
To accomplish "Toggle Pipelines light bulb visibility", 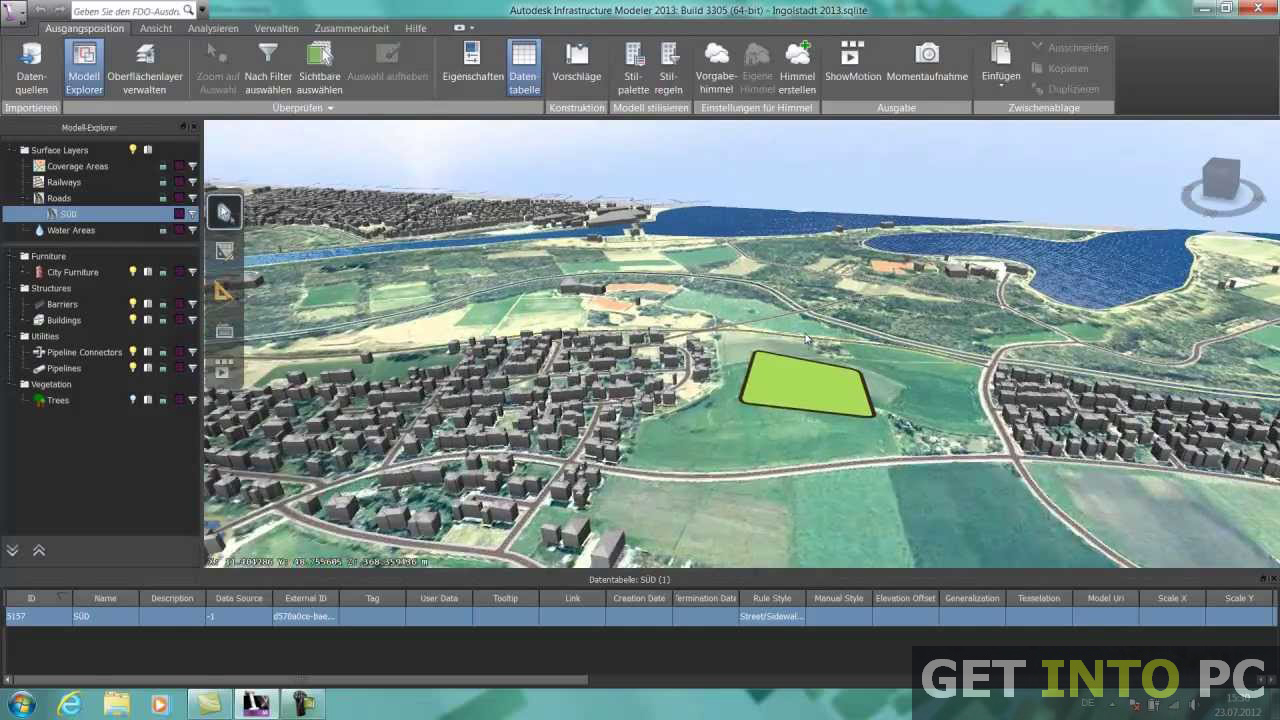I will click(132, 368).
